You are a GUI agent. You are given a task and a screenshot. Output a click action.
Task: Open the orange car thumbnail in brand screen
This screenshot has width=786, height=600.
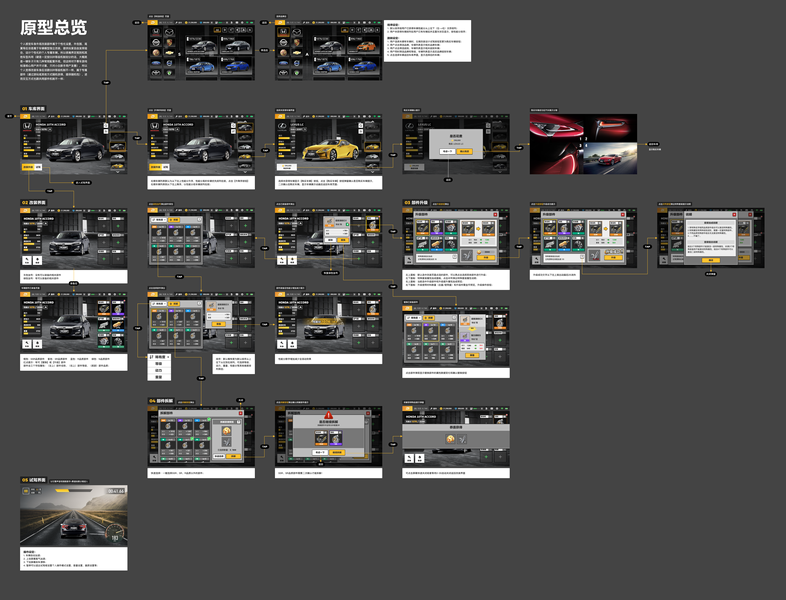pyautogui.click(x=365, y=45)
